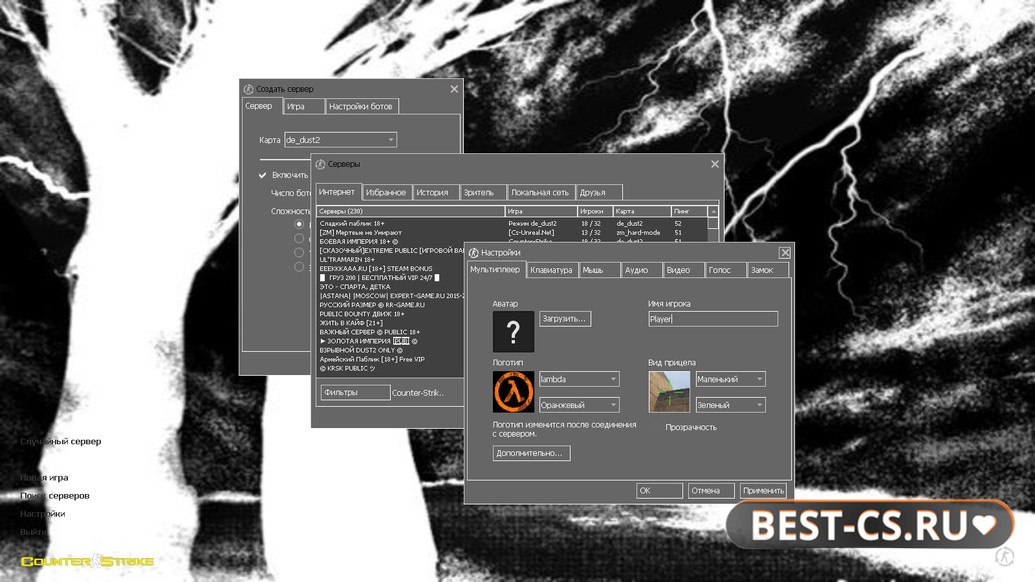
Task: Open the История tab in Серверы
Action: tap(436, 193)
